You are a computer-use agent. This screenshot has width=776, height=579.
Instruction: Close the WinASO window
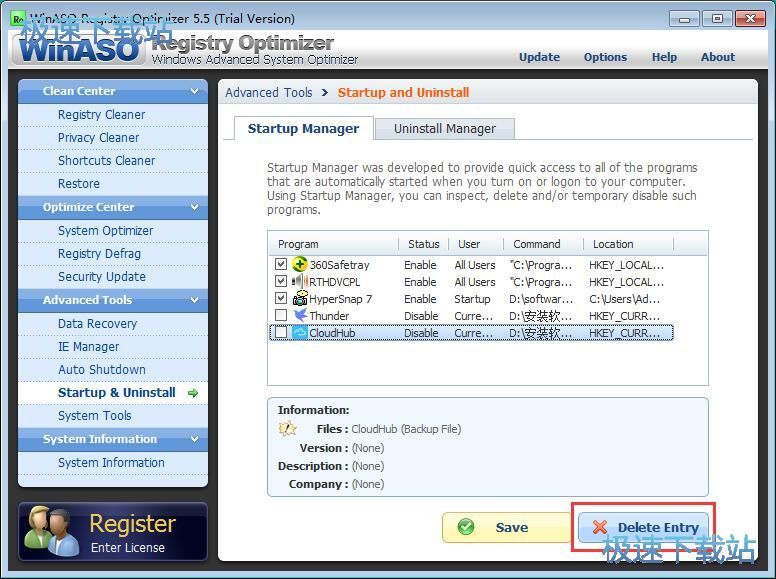750,19
